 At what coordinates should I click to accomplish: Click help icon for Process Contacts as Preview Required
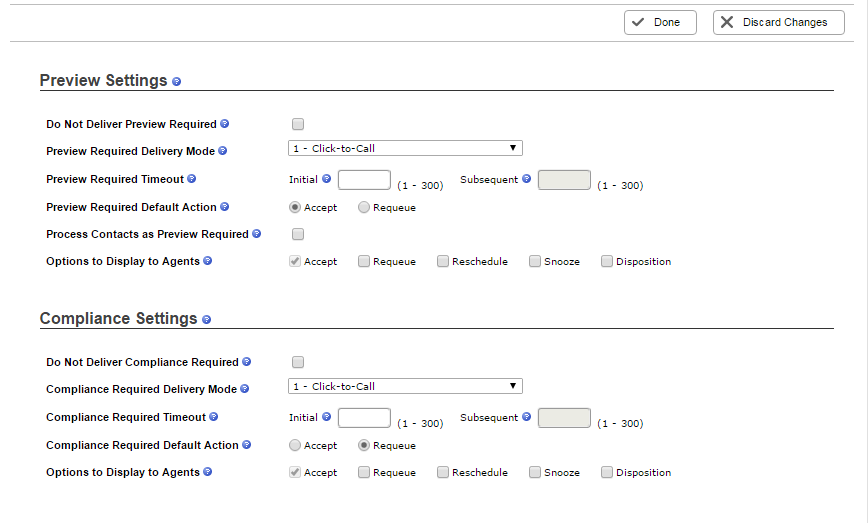(x=256, y=234)
